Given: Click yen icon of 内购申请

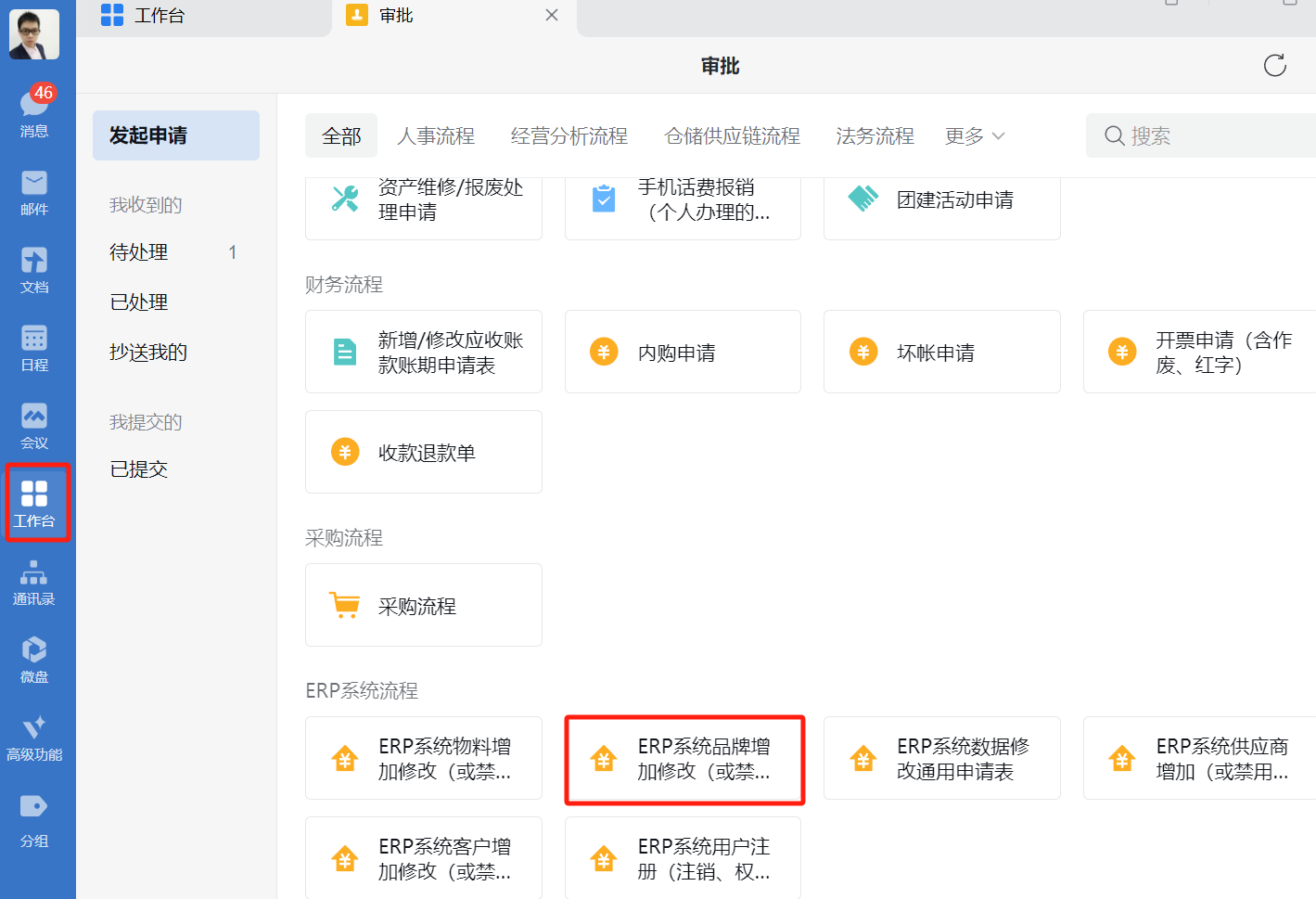Looking at the screenshot, I should 604,352.
